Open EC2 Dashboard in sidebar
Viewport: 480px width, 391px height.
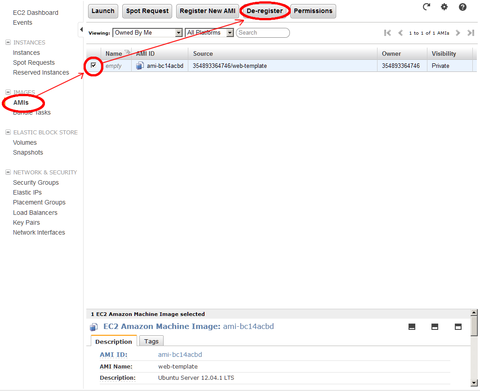click(x=35, y=13)
